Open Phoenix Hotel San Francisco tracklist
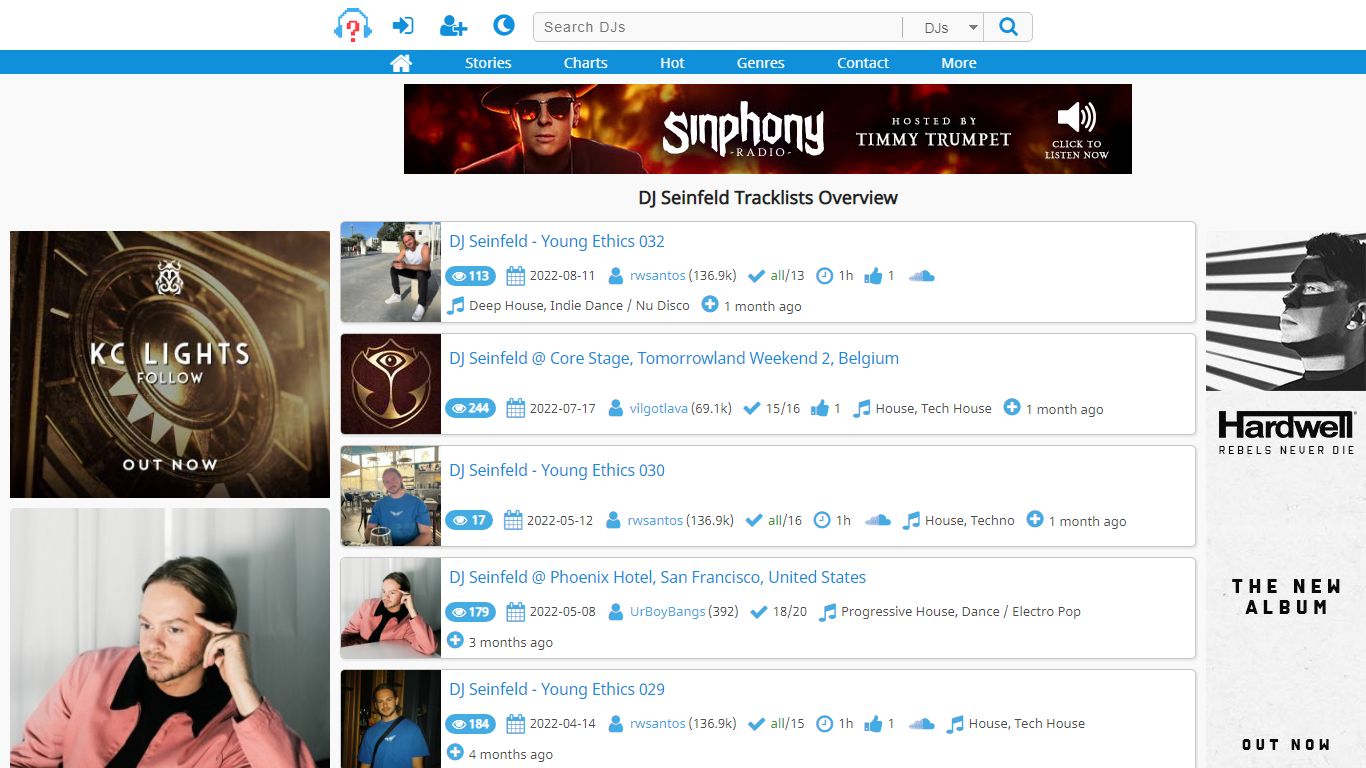Screen dimensions: 1366x768 (x=657, y=577)
